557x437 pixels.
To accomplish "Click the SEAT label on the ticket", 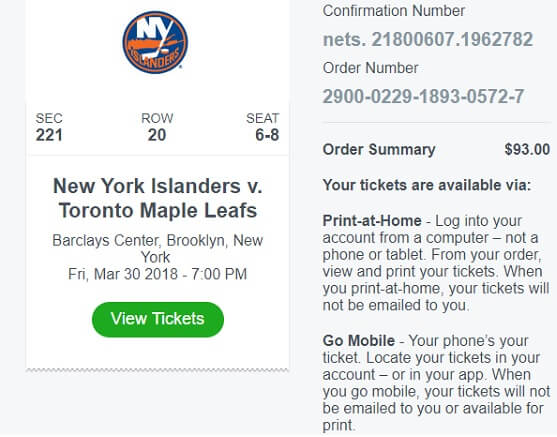I will pyautogui.click(x=263, y=118).
